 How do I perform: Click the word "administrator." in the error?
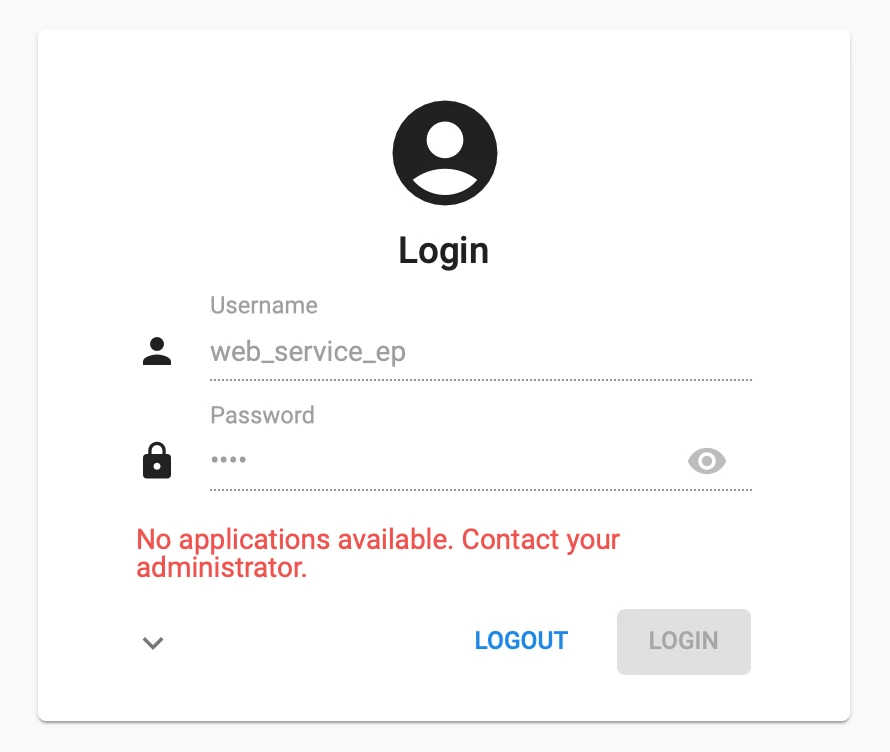tap(222, 569)
